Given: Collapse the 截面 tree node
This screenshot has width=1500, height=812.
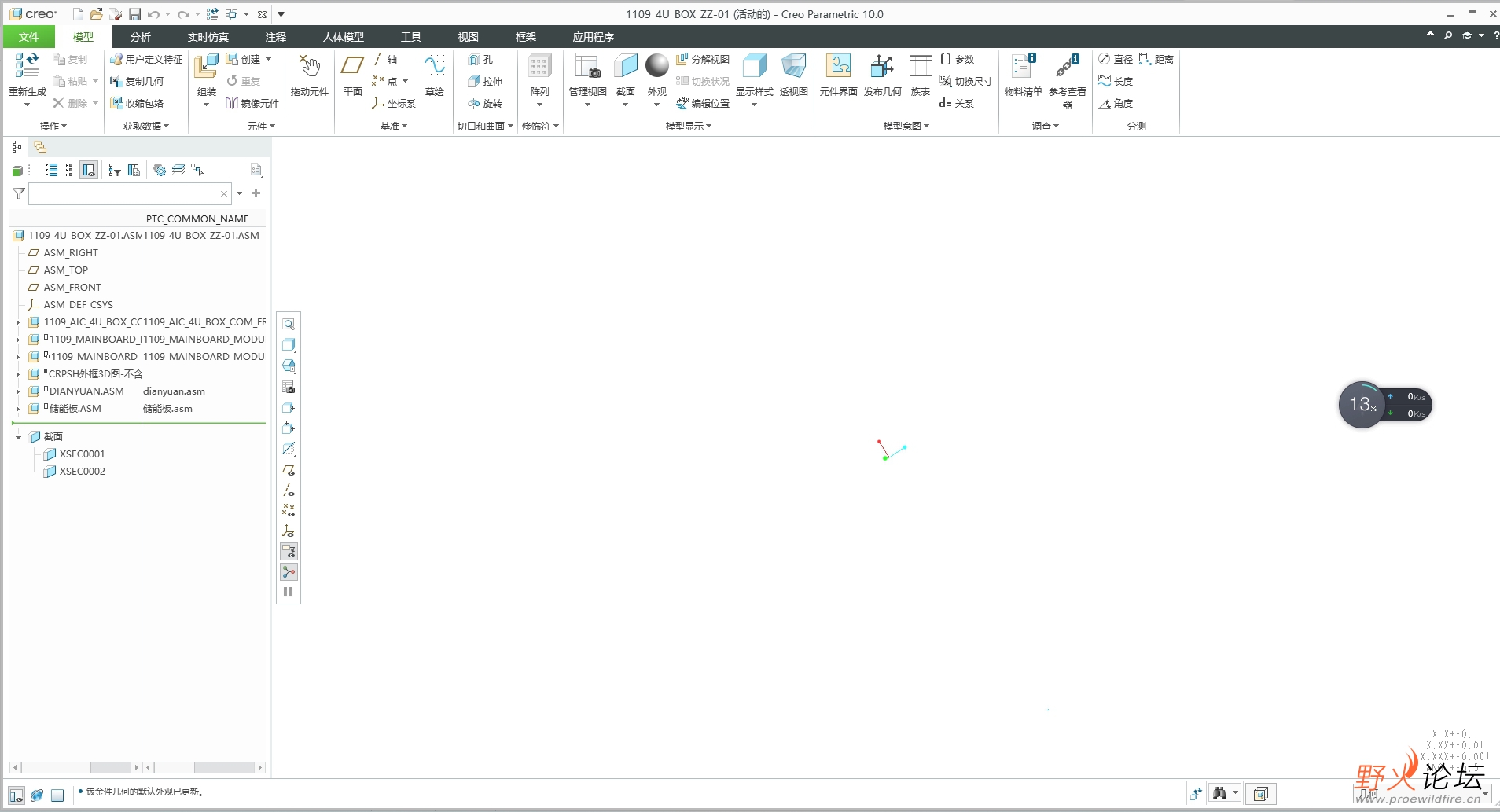Looking at the screenshot, I should click(18, 437).
